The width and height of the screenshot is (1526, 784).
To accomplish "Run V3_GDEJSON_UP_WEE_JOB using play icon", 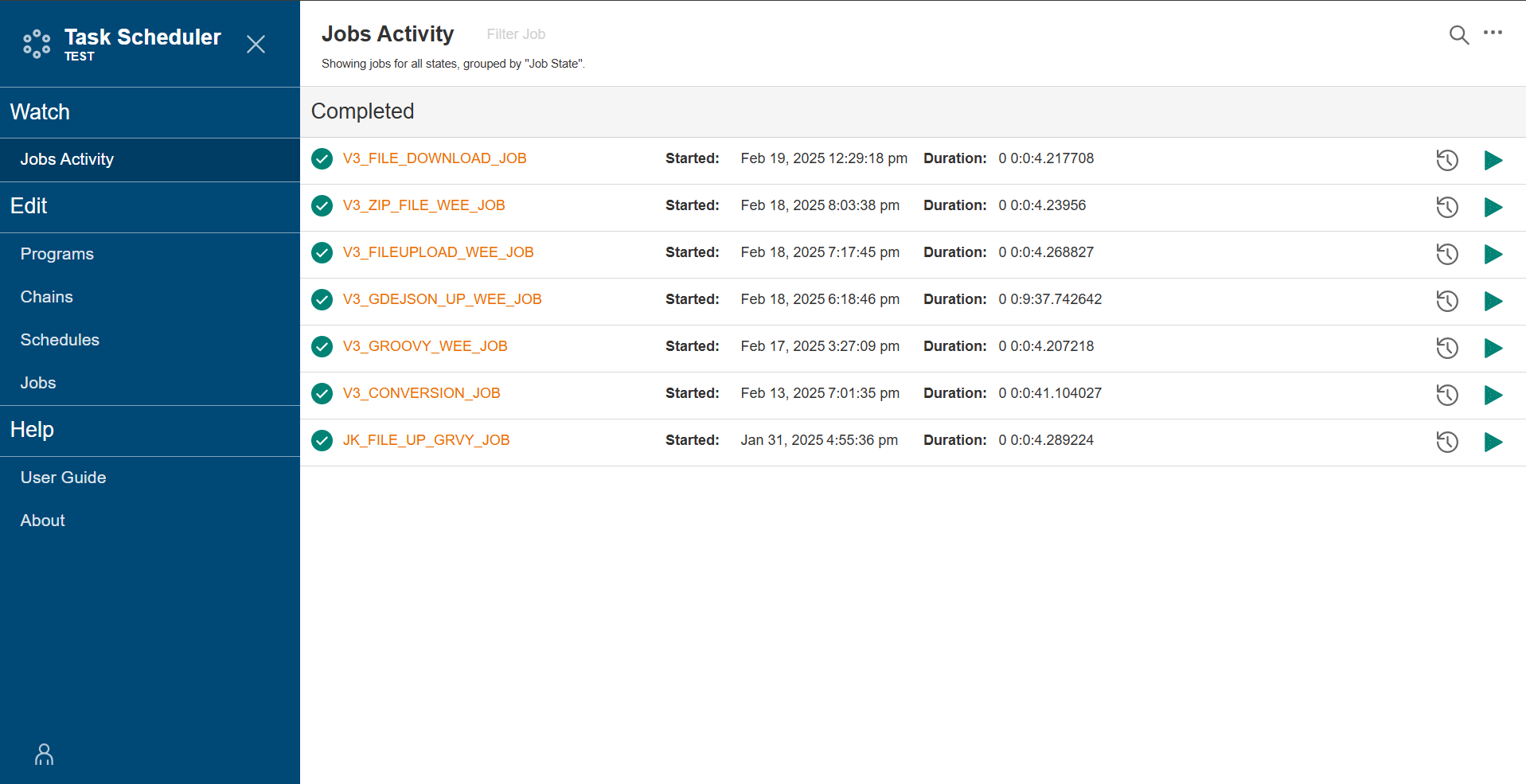I will (1493, 301).
